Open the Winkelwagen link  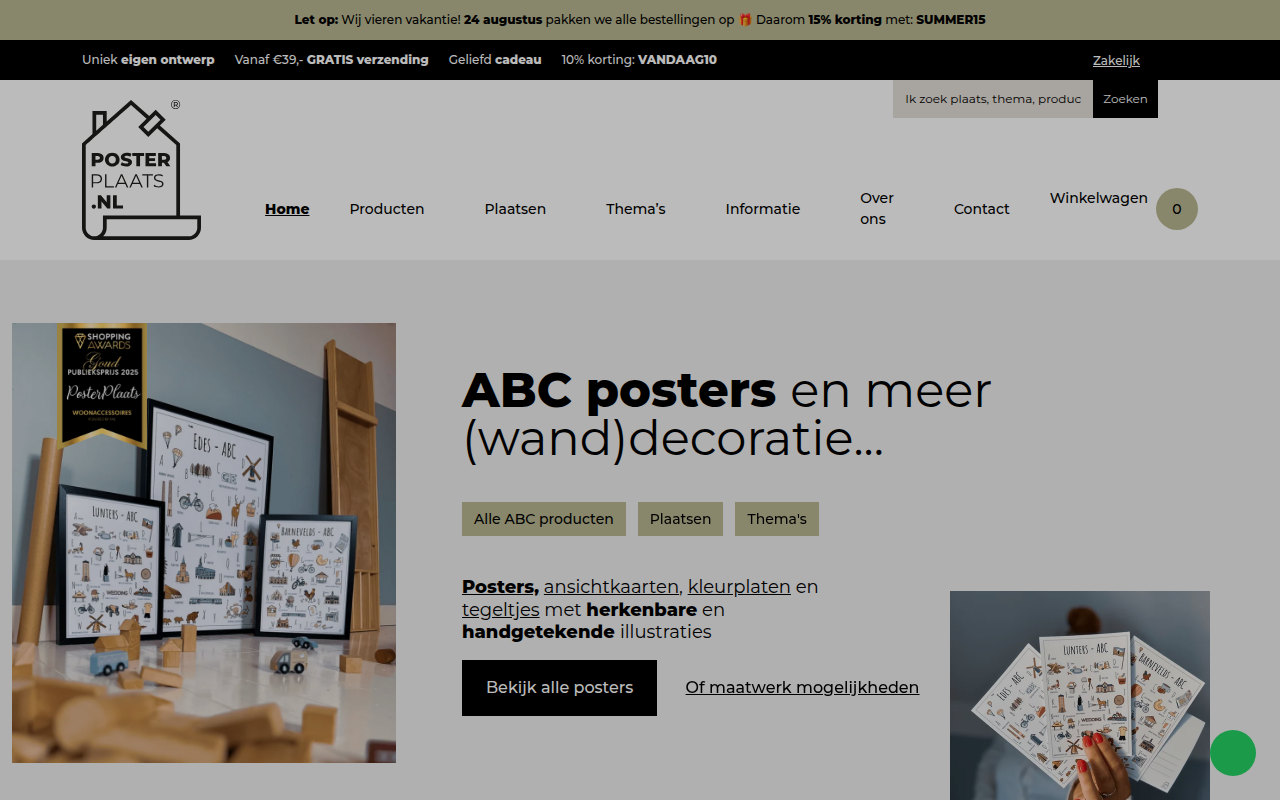tap(1098, 198)
